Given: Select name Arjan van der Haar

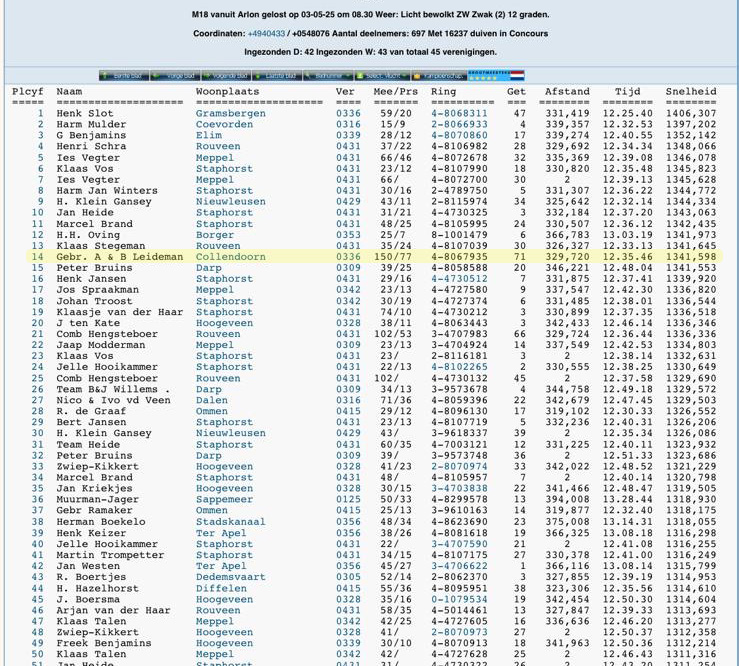Looking at the screenshot, I should (x=113, y=610).
